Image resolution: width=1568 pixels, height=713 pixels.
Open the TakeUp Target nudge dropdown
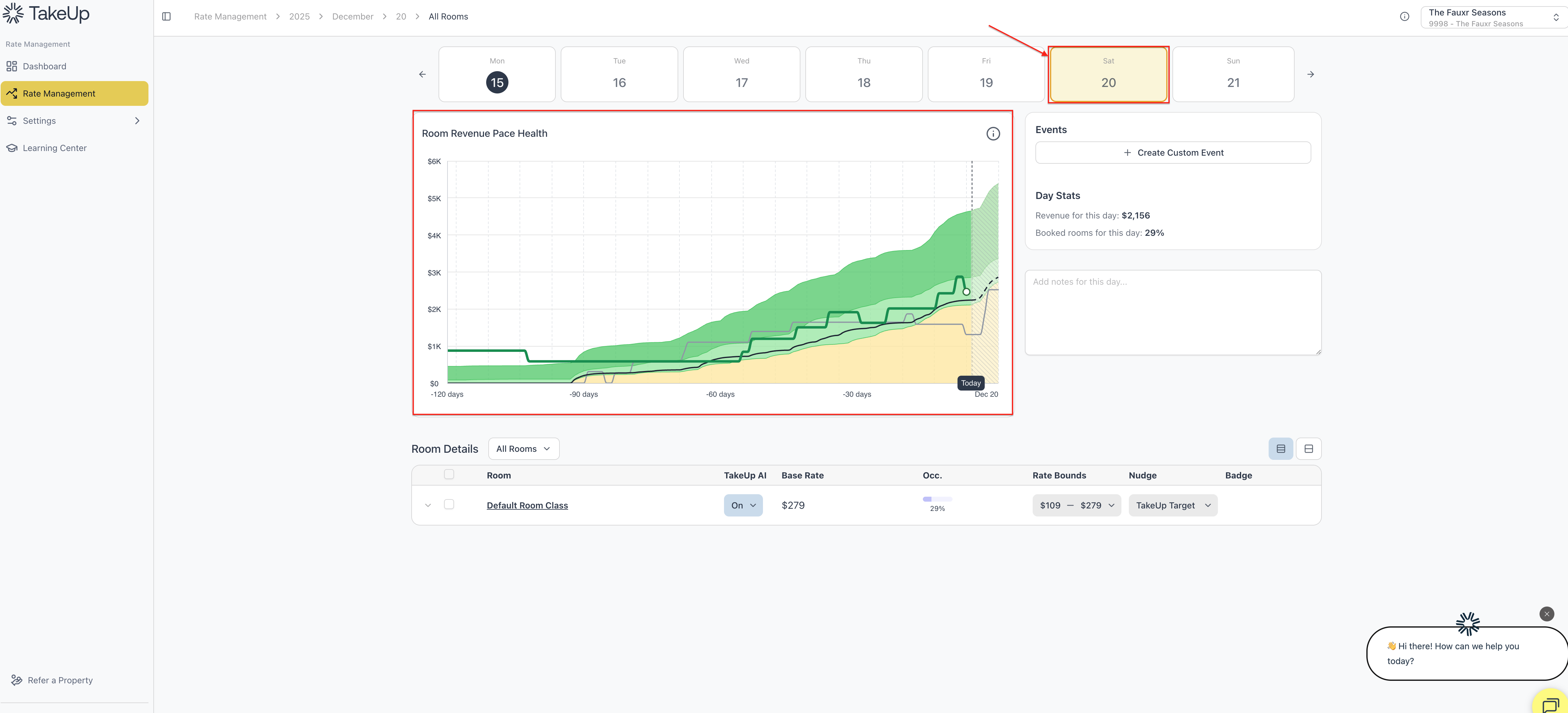point(1172,505)
